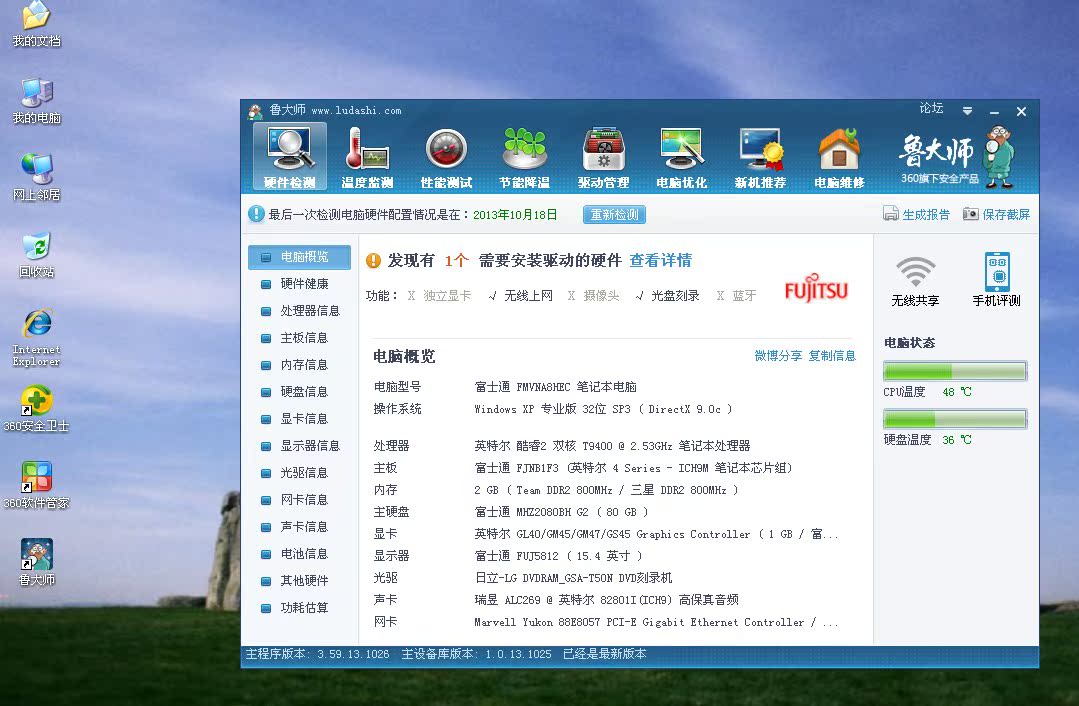Click the CPU温度 temperature progress bar
The height and width of the screenshot is (706, 1079).
[955, 372]
